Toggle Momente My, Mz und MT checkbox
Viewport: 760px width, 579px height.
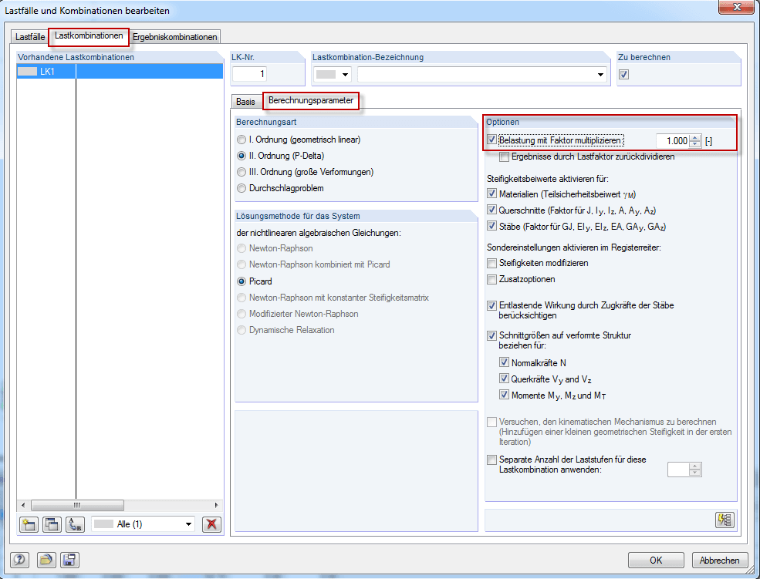[x=505, y=395]
